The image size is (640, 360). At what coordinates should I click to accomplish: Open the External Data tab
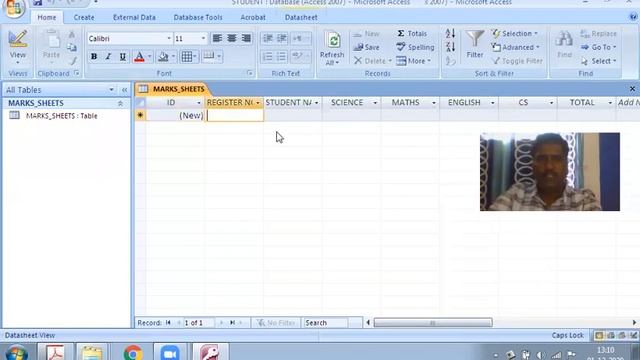click(134, 18)
